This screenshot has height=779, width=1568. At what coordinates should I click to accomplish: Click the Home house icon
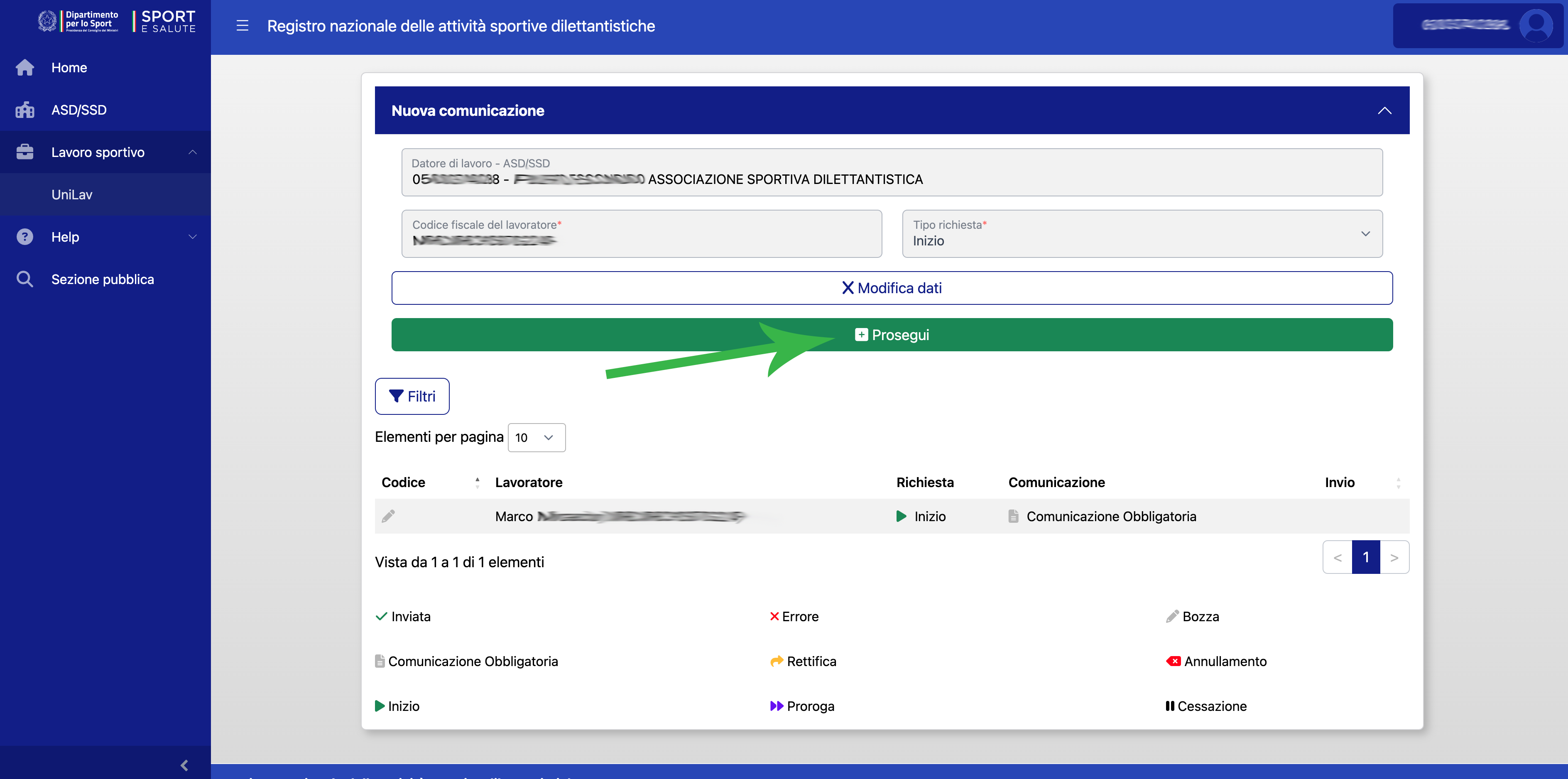point(25,68)
